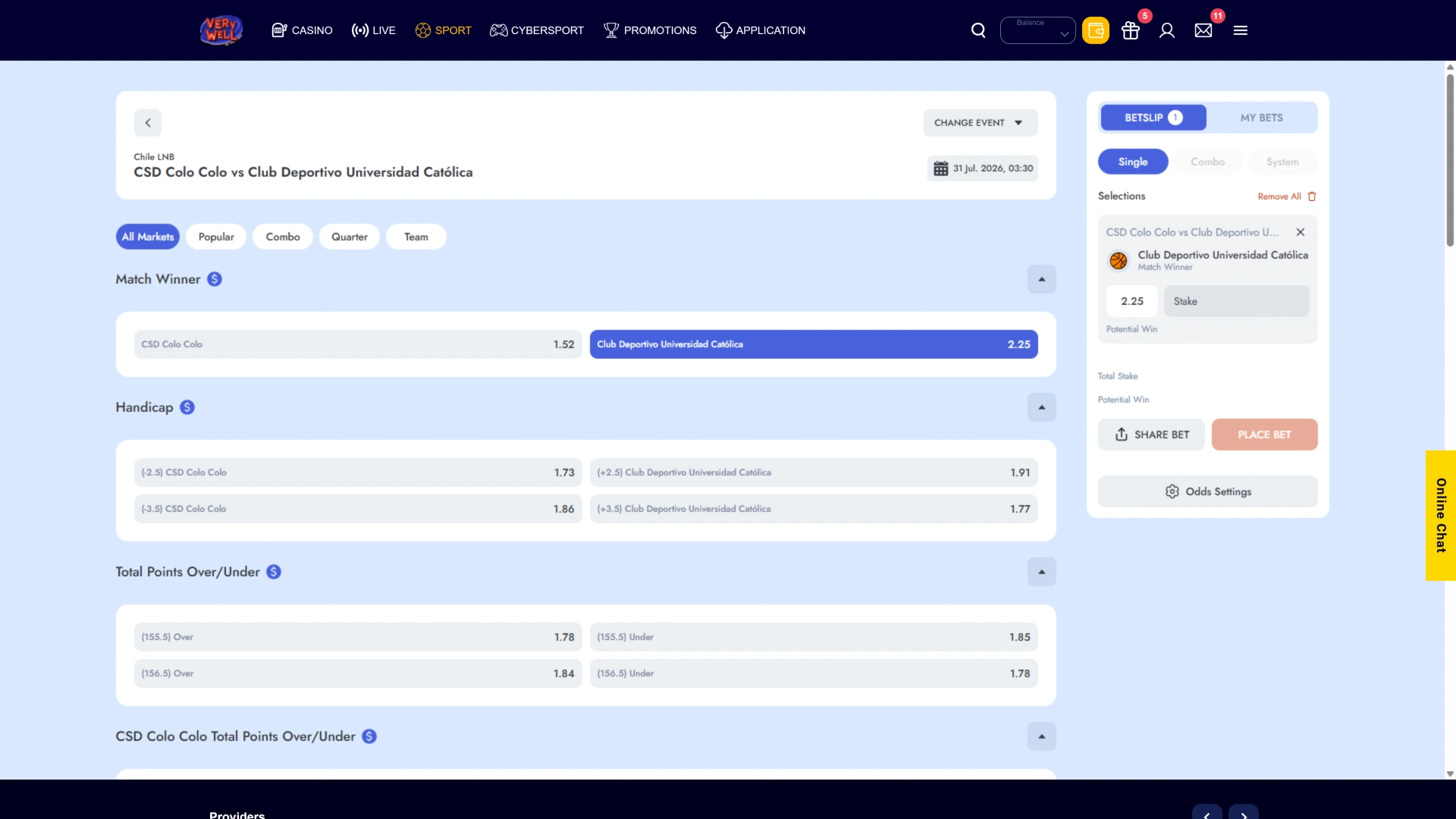The width and height of the screenshot is (1456, 819).
Task: Click dollar icon beside CSD Colo Colo Total Points
Action: click(369, 736)
